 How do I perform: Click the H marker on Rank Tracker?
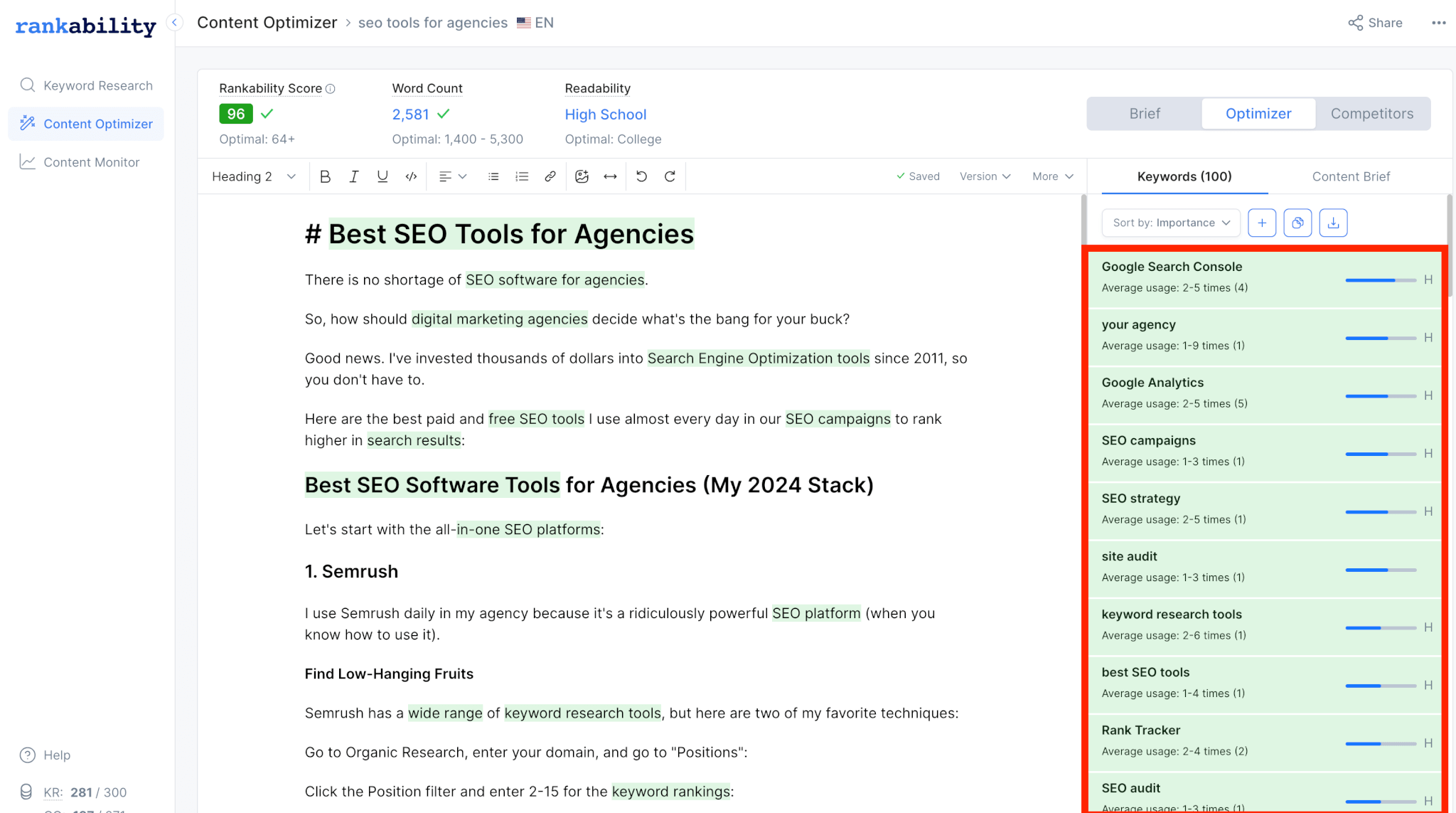click(1428, 743)
